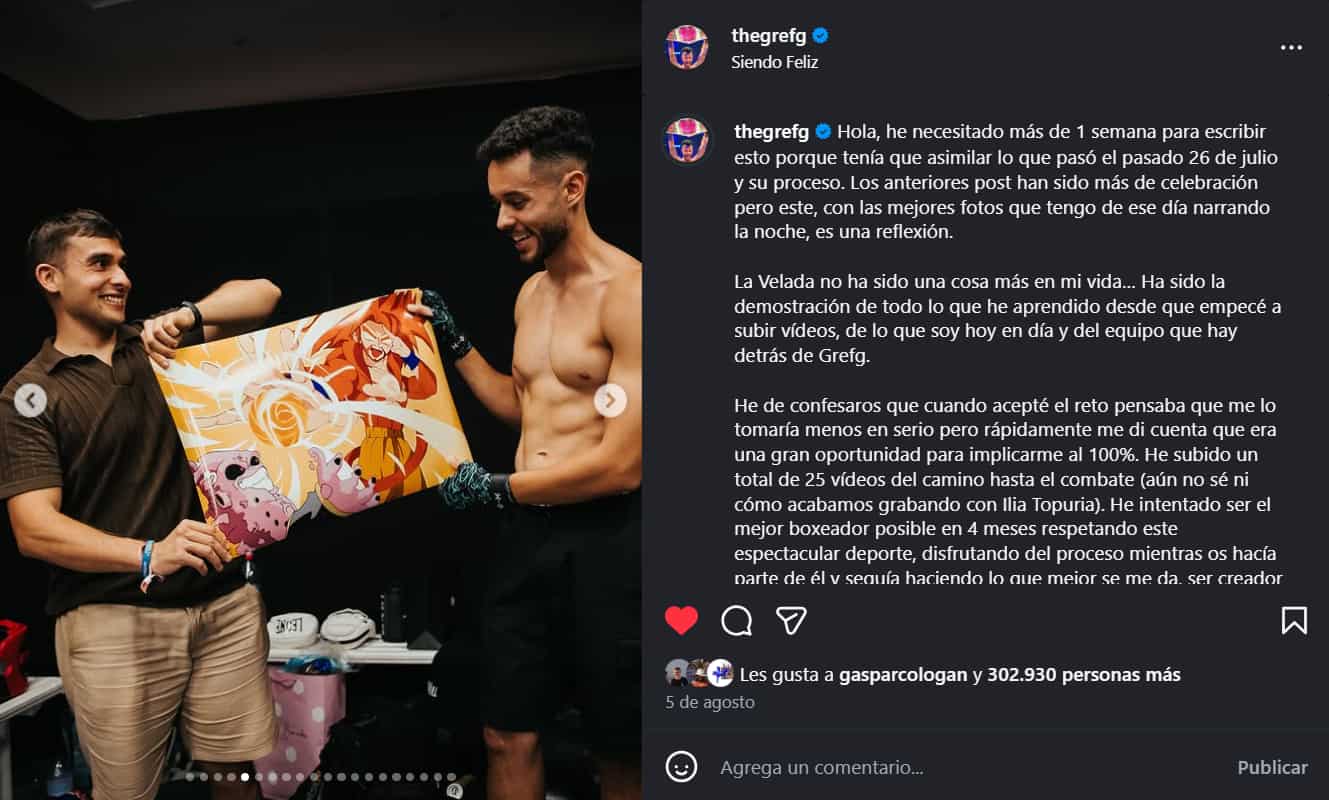Save post with the bookmark icon

(x=1294, y=621)
